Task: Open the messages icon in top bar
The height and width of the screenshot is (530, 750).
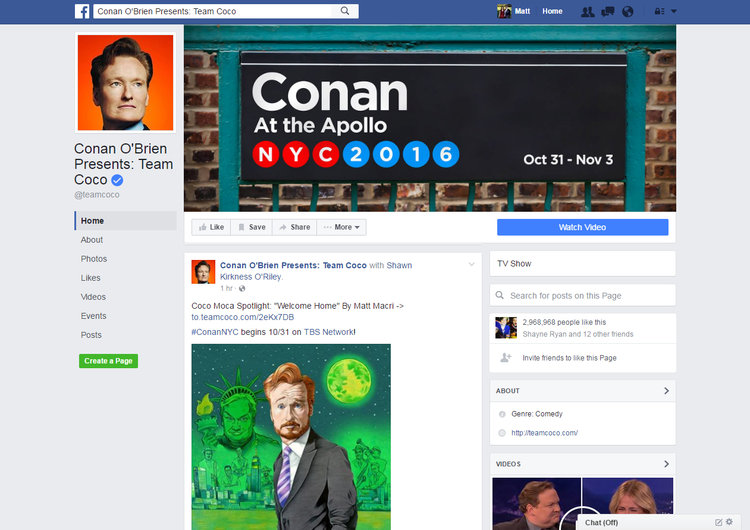Action: [607, 11]
